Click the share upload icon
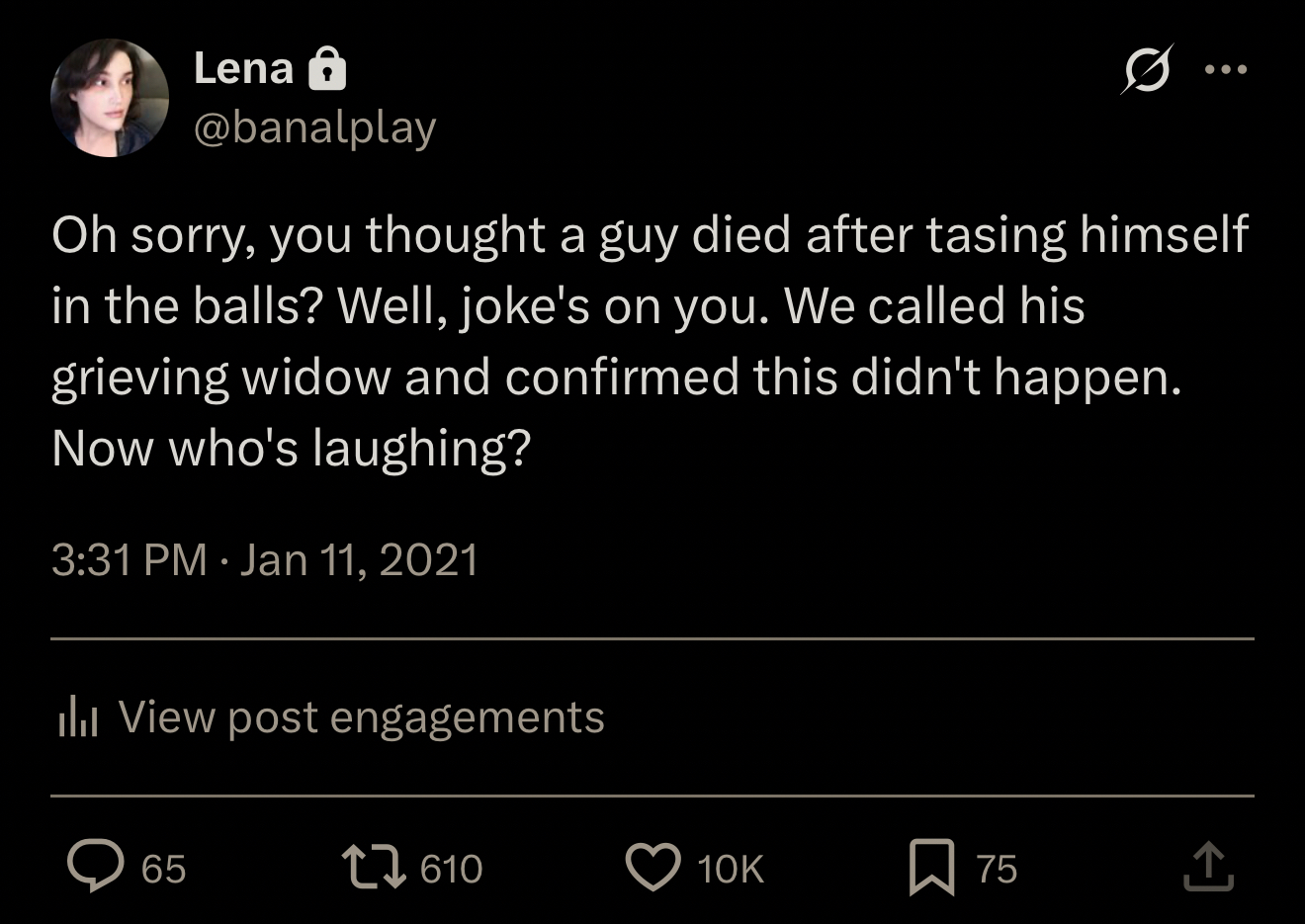The height and width of the screenshot is (924, 1305). (x=1208, y=867)
